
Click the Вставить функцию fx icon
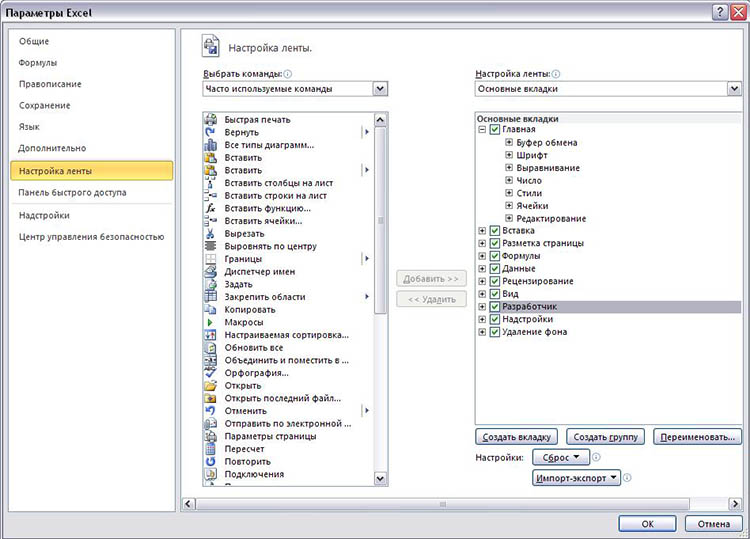(210, 208)
